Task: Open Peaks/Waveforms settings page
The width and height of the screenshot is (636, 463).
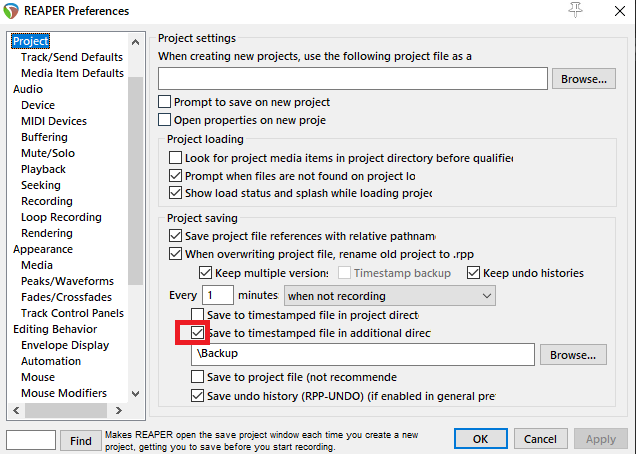Action: pyautogui.click(x=67, y=281)
